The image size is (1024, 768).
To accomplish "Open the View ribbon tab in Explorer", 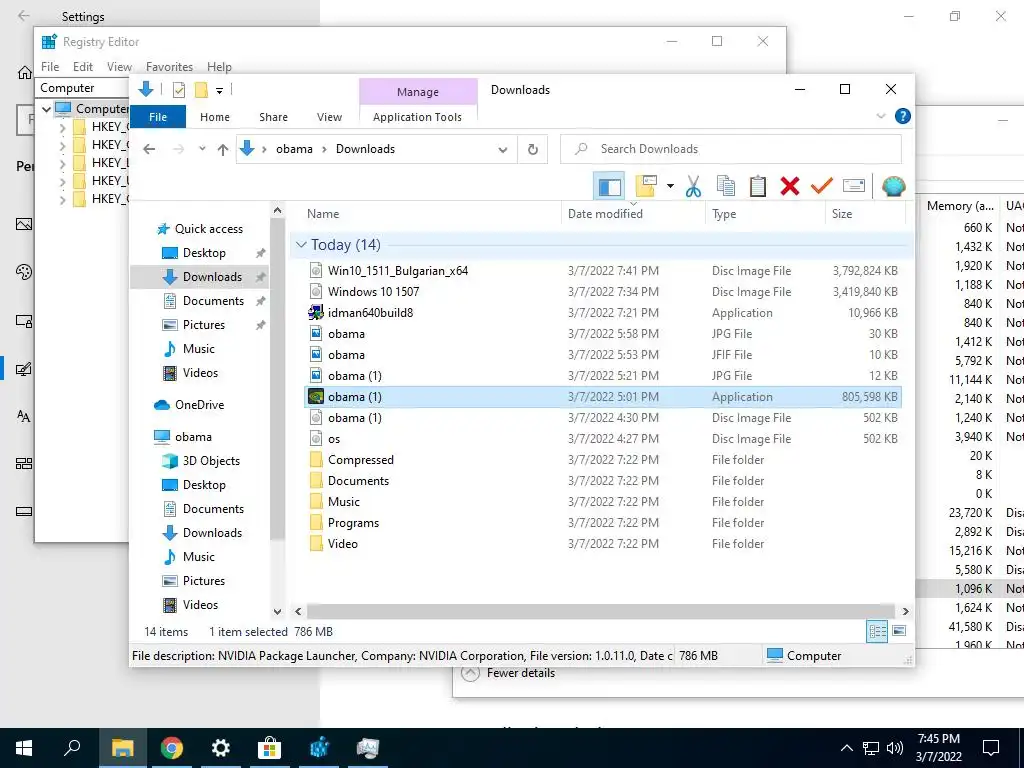I will coord(329,117).
